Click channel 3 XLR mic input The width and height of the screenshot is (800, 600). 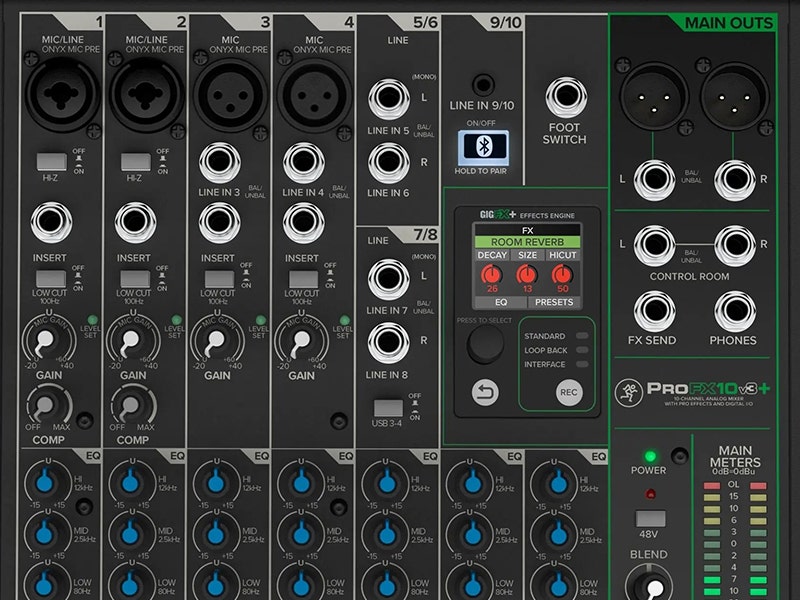(x=230, y=95)
